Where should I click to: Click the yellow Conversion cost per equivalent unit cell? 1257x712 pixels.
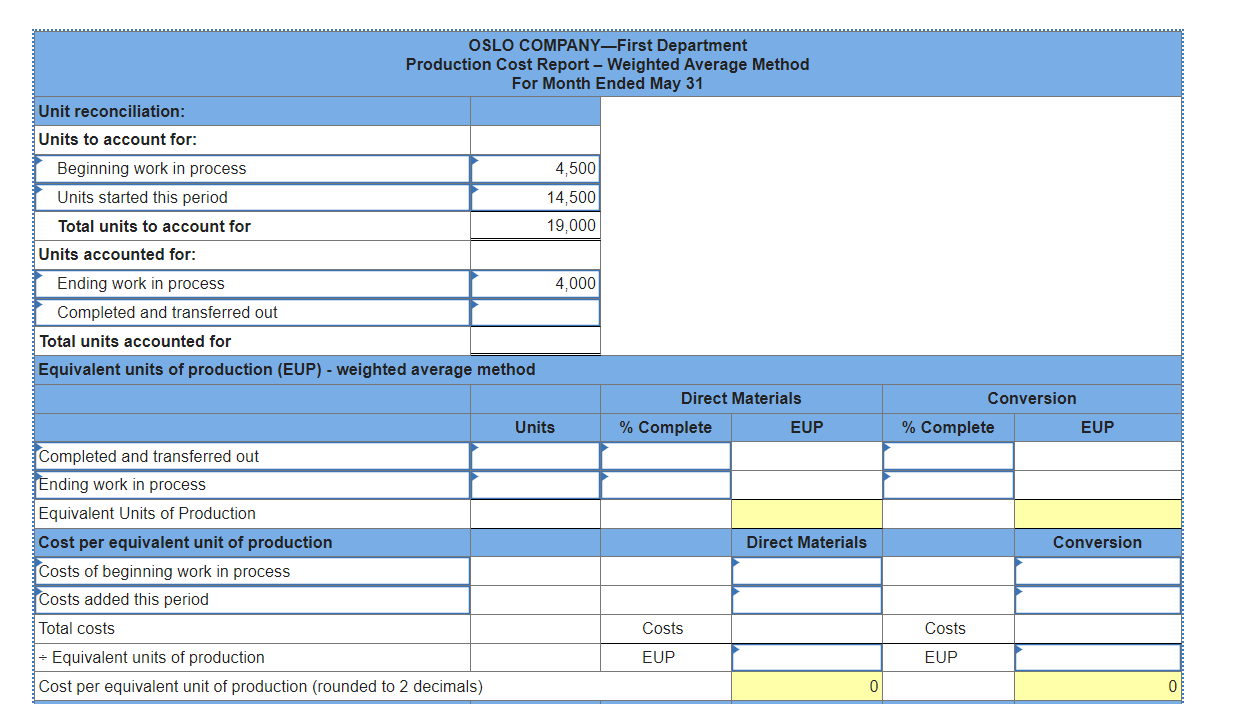coord(1097,686)
